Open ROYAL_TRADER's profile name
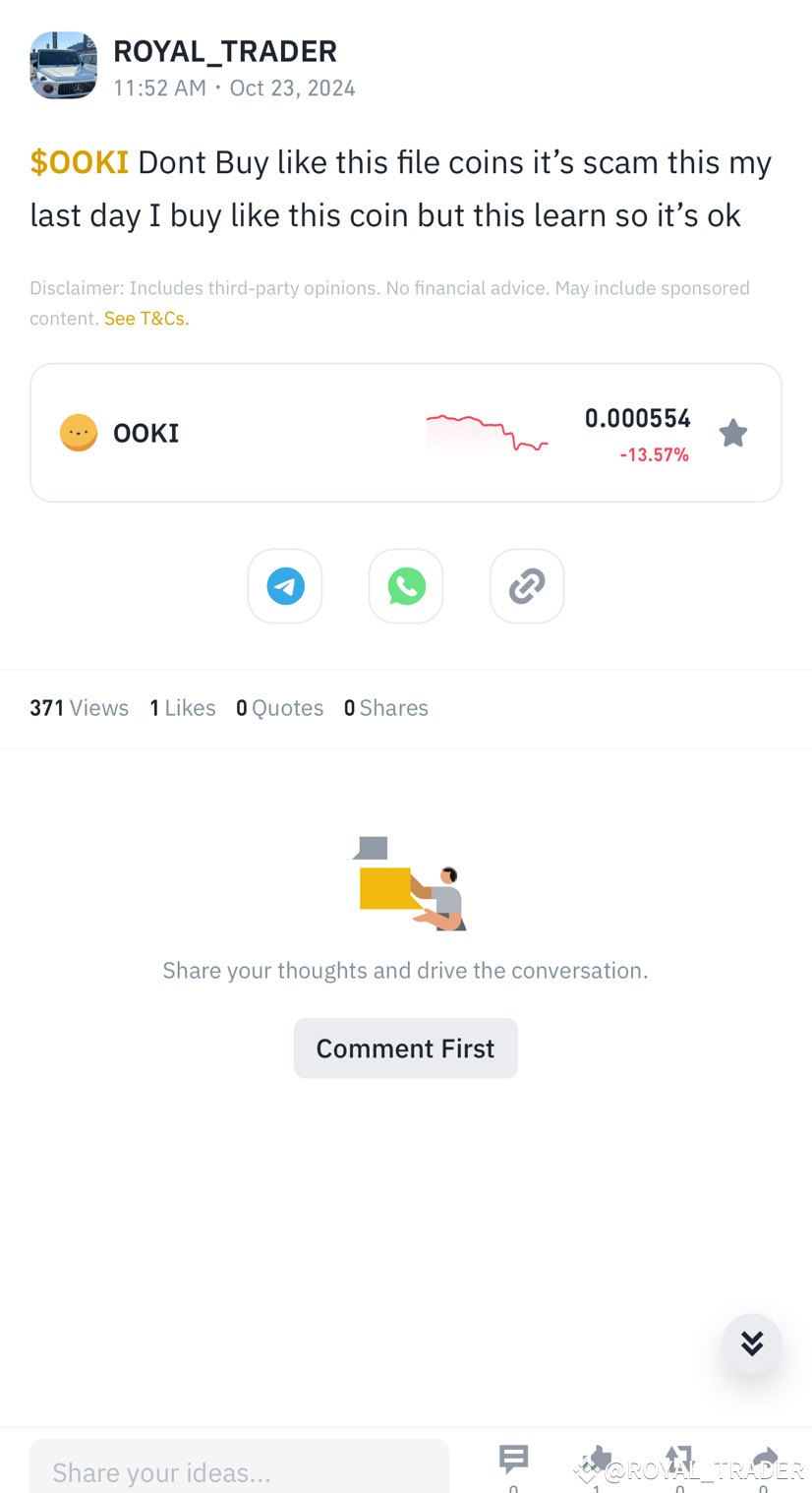The width and height of the screenshot is (812, 1493). pyautogui.click(x=225, y=50)
